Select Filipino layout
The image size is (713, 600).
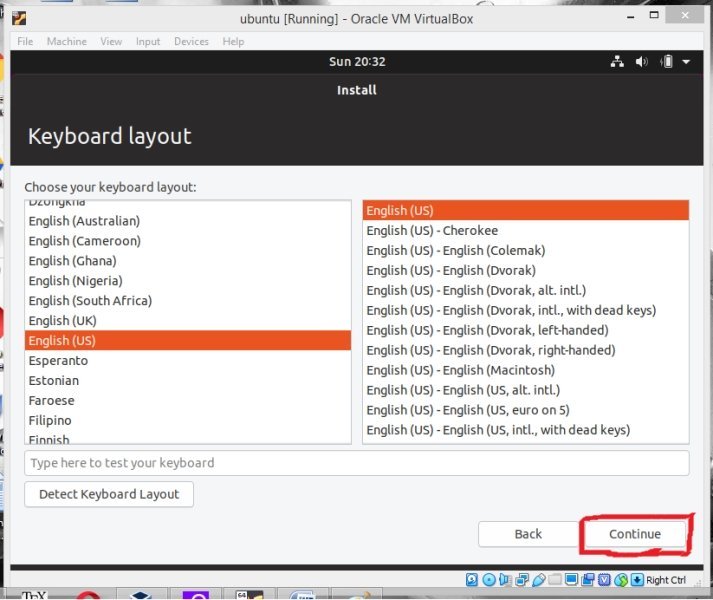pos(188,420)
